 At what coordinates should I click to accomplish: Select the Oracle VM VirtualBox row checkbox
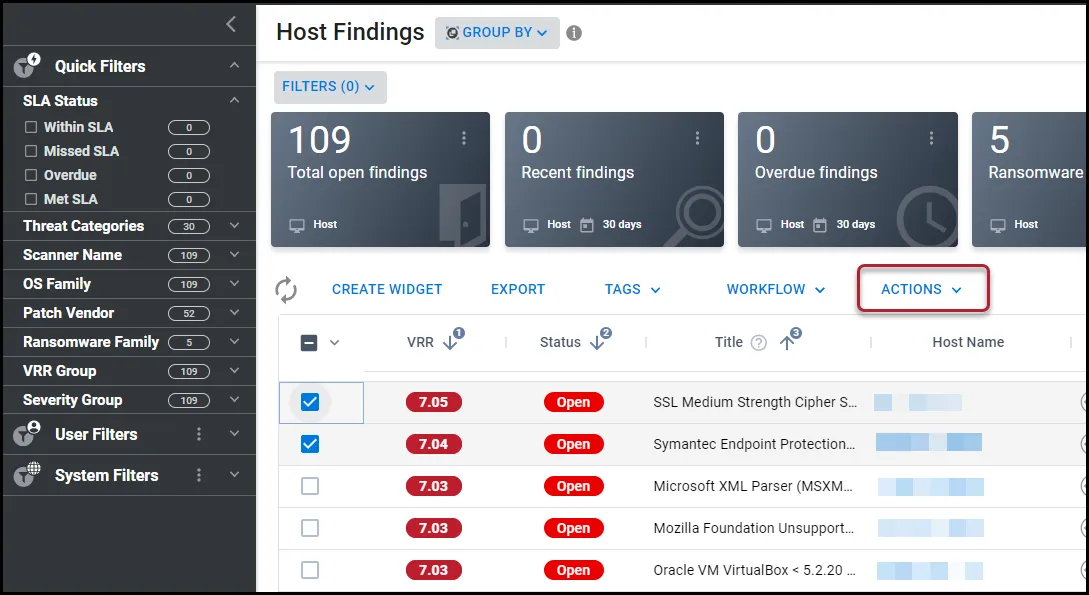point(310,570)
